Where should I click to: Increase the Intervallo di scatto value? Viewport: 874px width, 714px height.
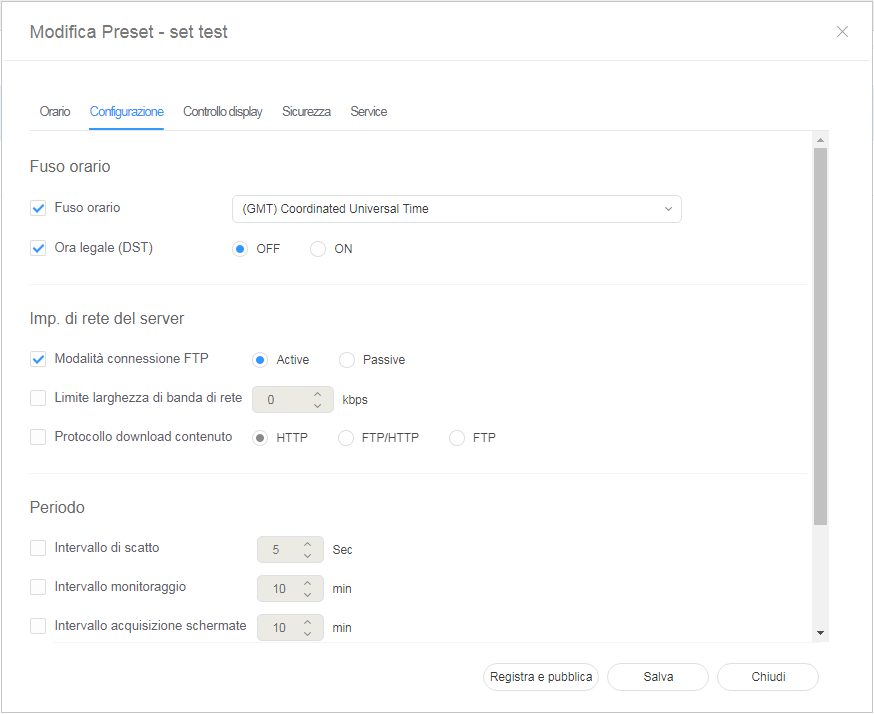coord(308,544)
